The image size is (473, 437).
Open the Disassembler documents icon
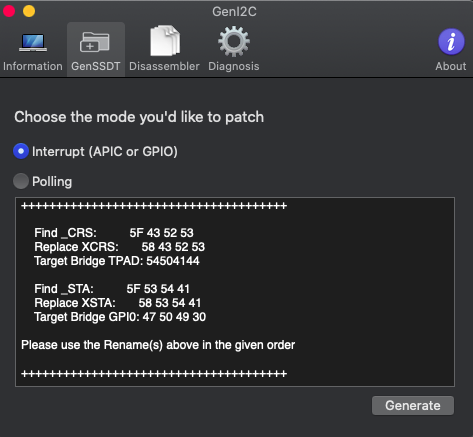165,41
